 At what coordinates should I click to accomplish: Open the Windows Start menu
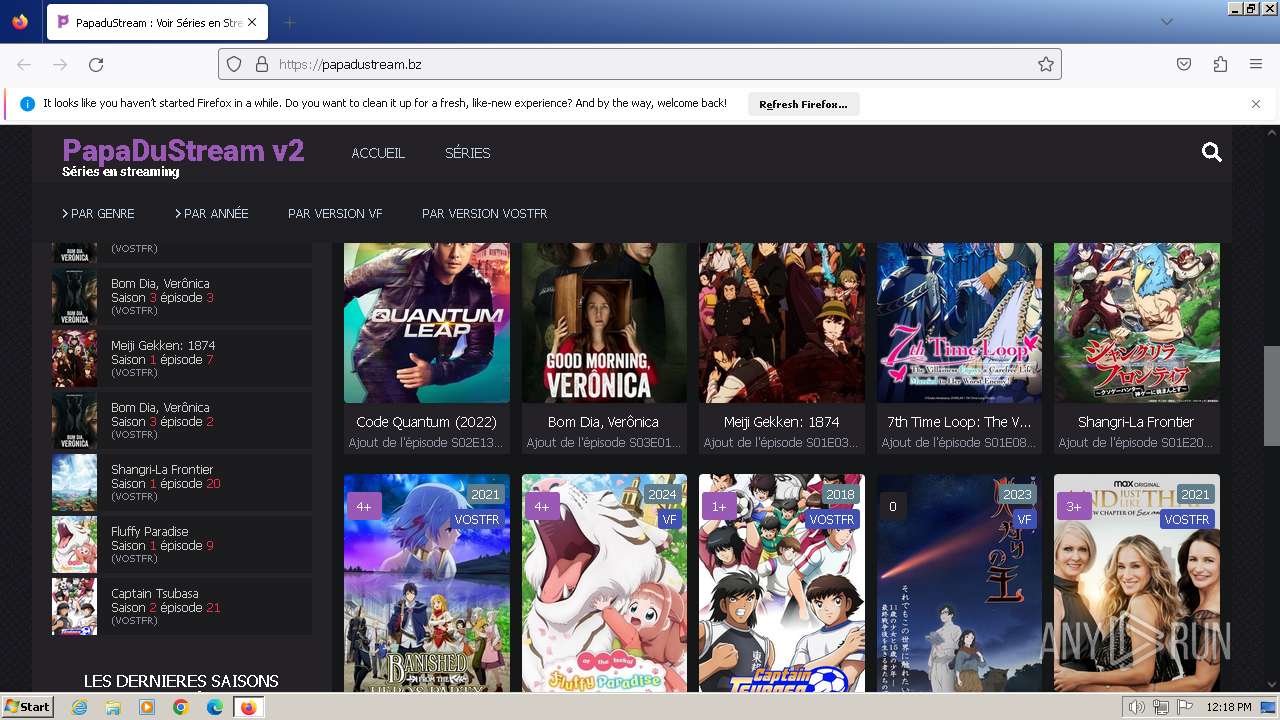[x=27, y=707]
